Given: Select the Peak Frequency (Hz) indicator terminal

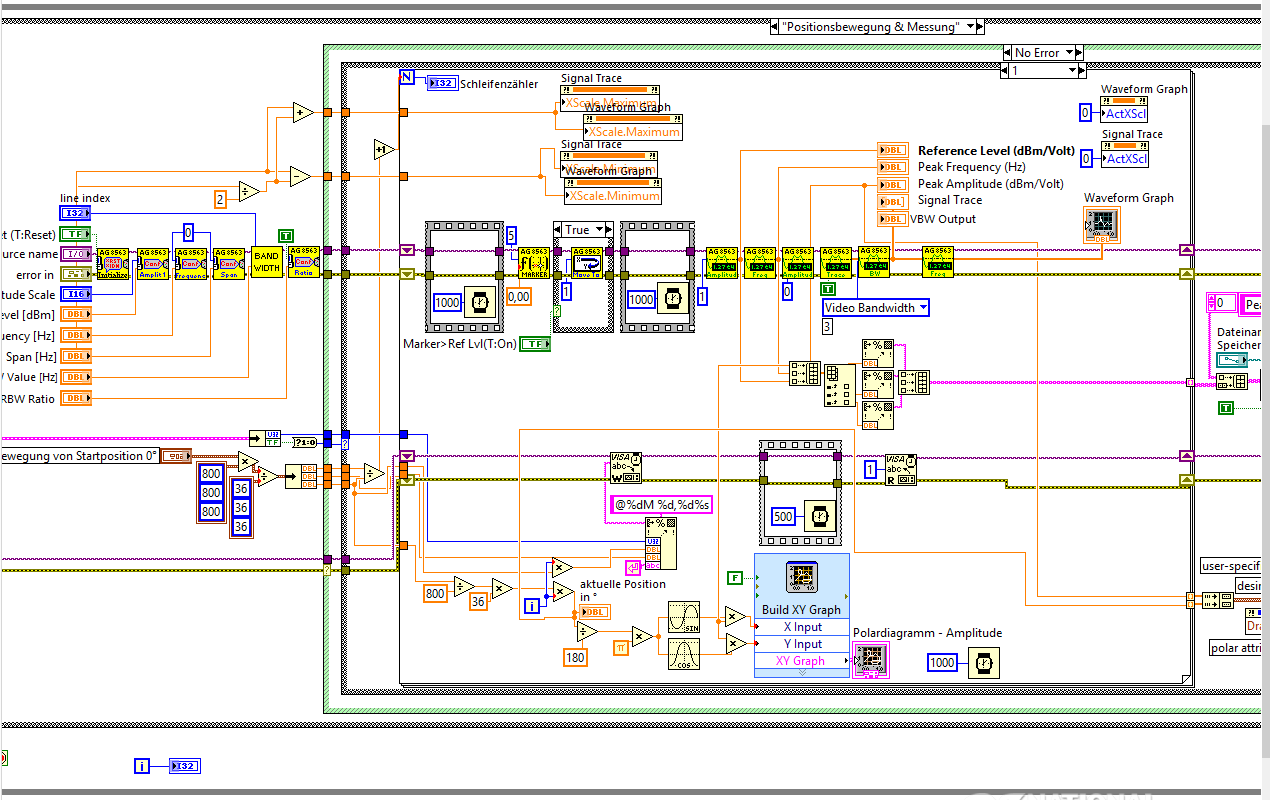Looking at the screenshot, I should point(893,167).
